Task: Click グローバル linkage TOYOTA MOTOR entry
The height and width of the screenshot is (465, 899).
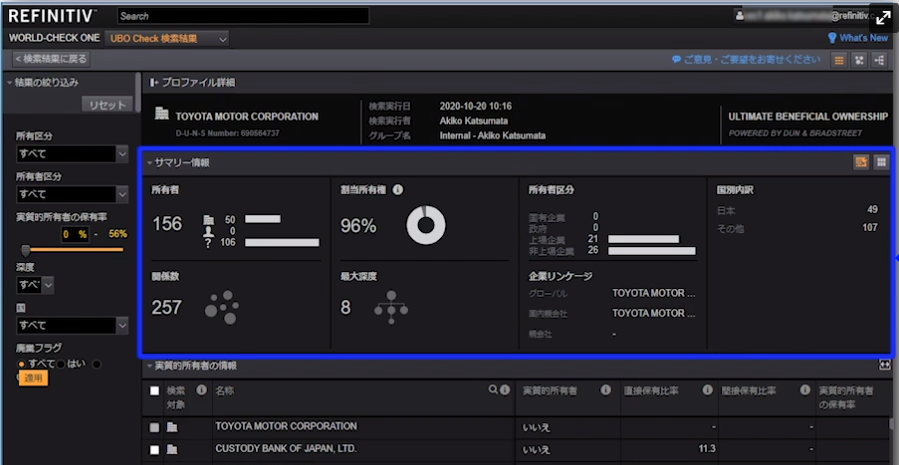Action: [654, 294]
